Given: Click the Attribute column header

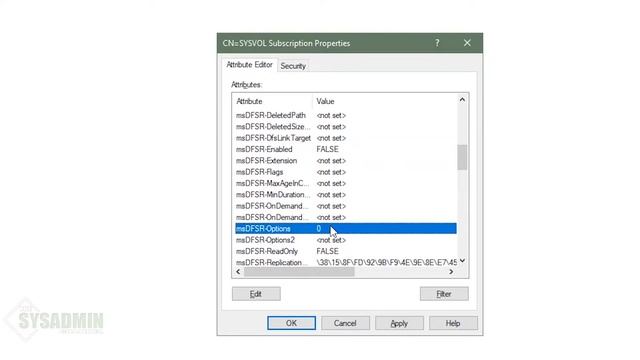Looking at the screenshot, I should tap(273, 101).
